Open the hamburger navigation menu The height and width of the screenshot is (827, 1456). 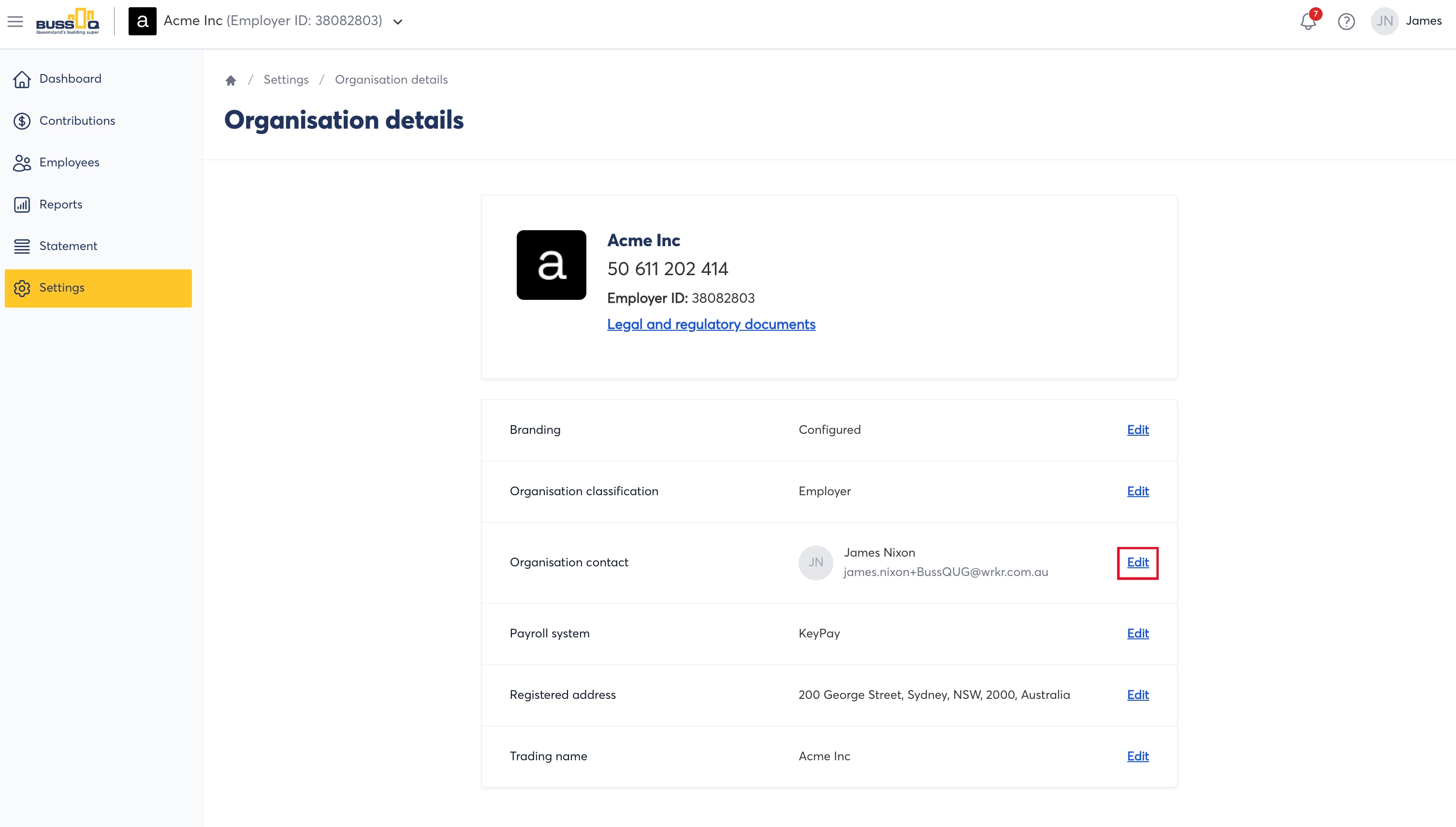point(15,22)
